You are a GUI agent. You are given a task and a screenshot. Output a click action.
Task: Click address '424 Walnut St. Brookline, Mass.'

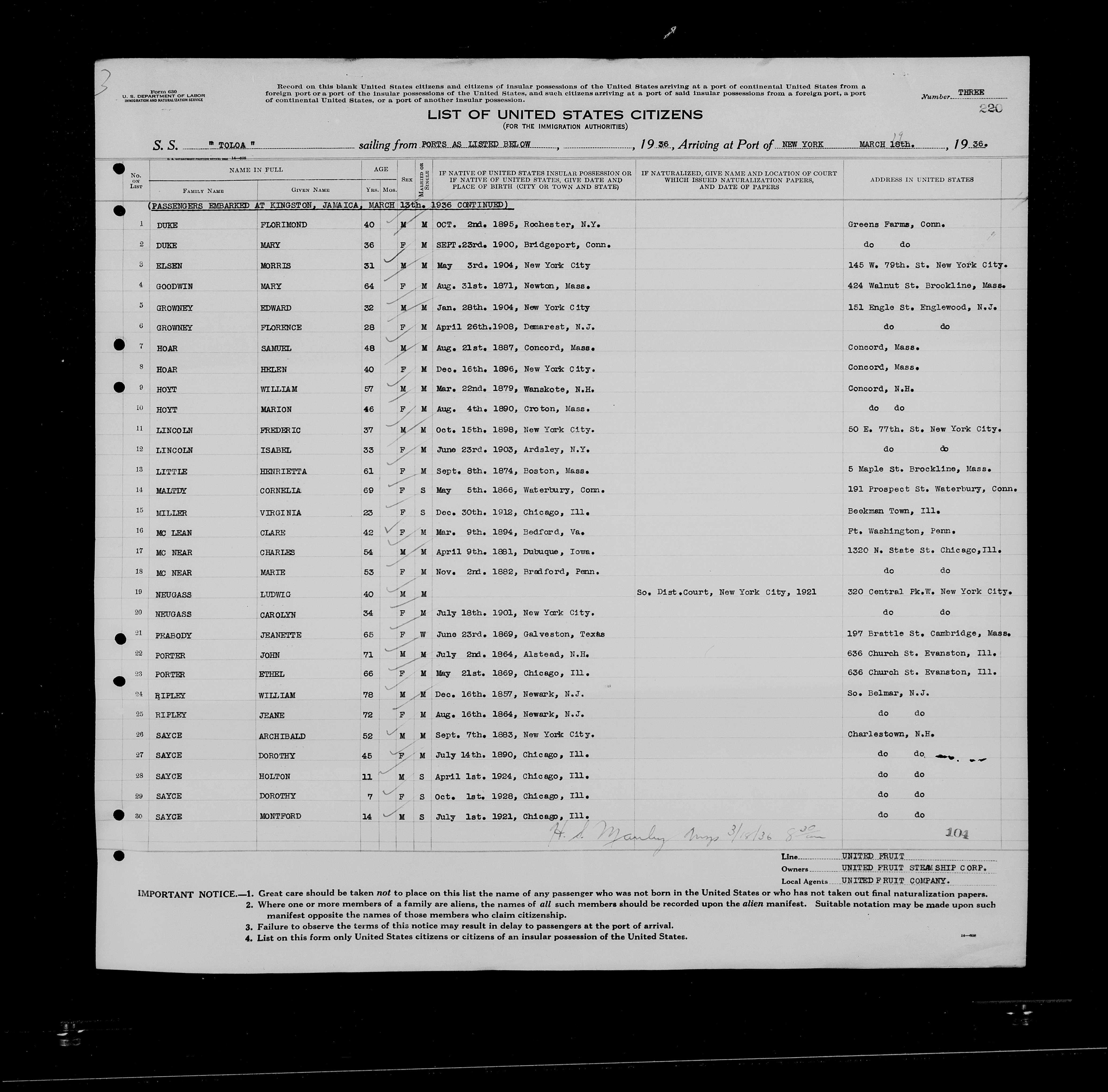[926, 285]
